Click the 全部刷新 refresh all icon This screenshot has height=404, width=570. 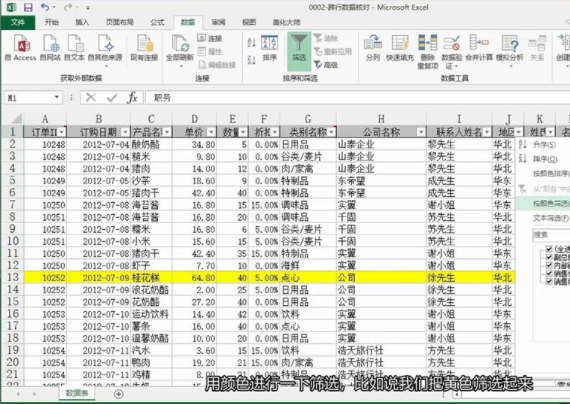click(180, 48)
